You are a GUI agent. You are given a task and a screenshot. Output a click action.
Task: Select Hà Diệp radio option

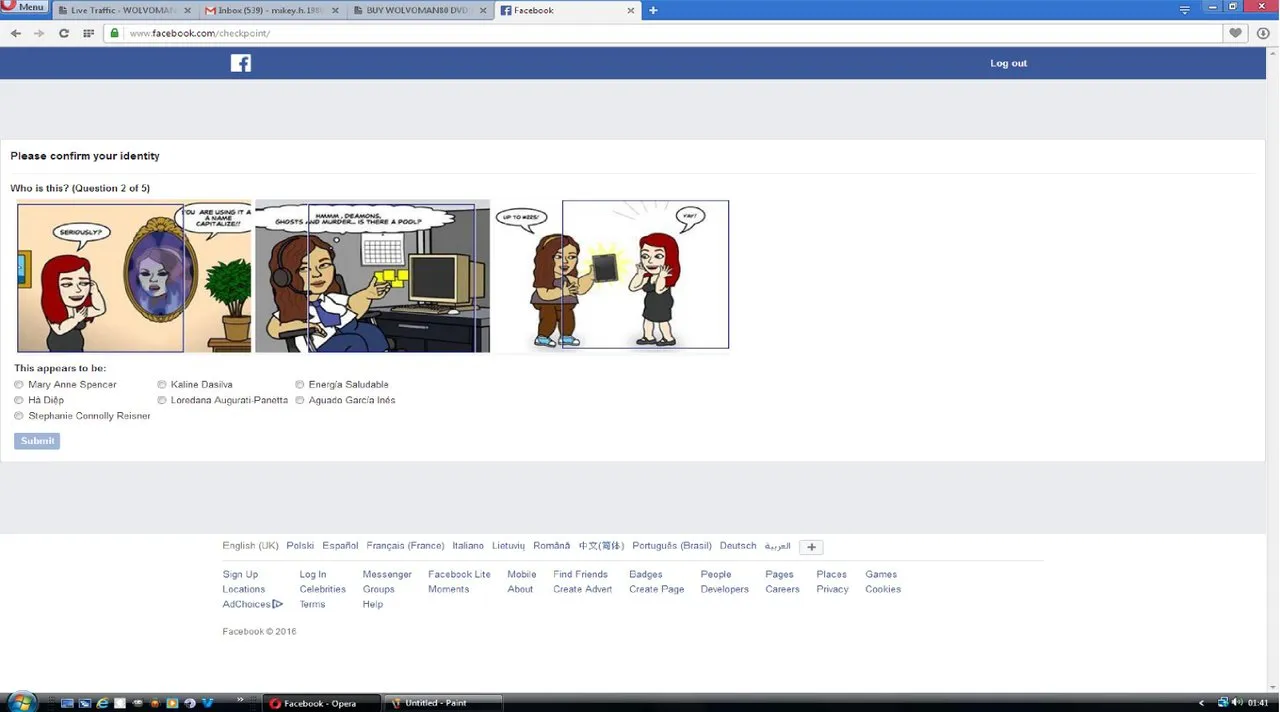[x=19, y=400]
